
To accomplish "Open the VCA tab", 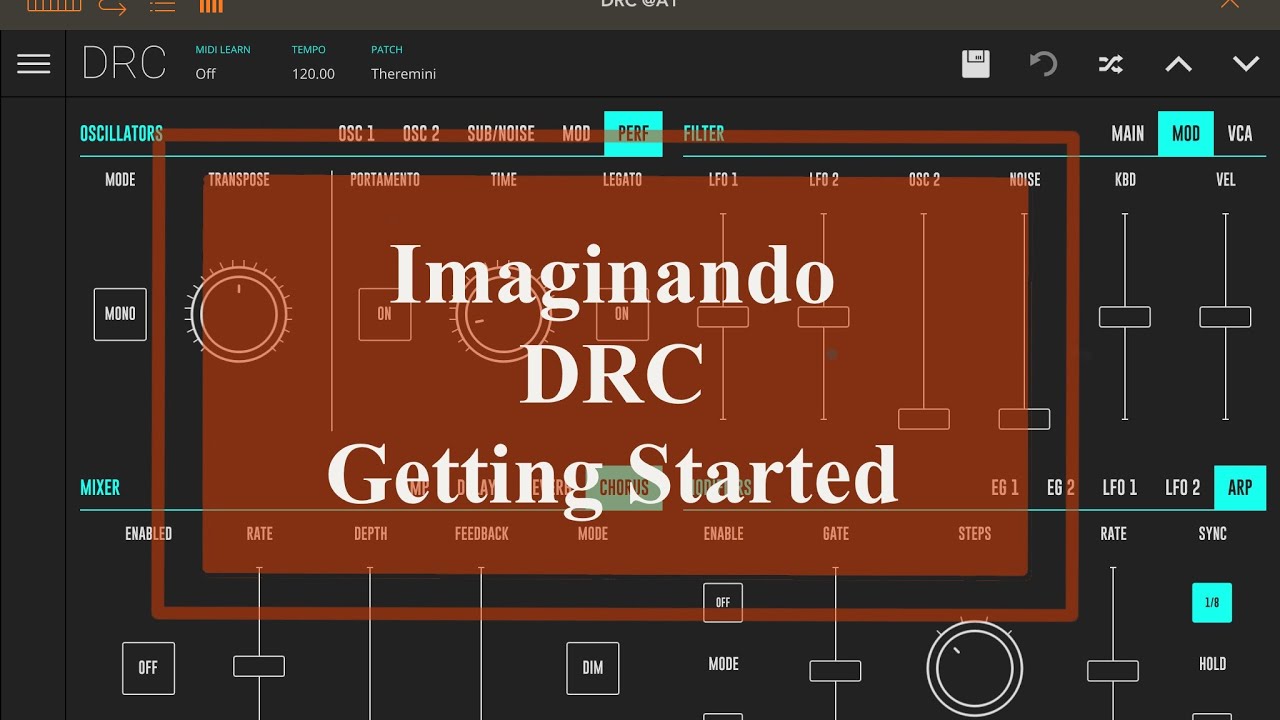I will (x=1240, y=134).
